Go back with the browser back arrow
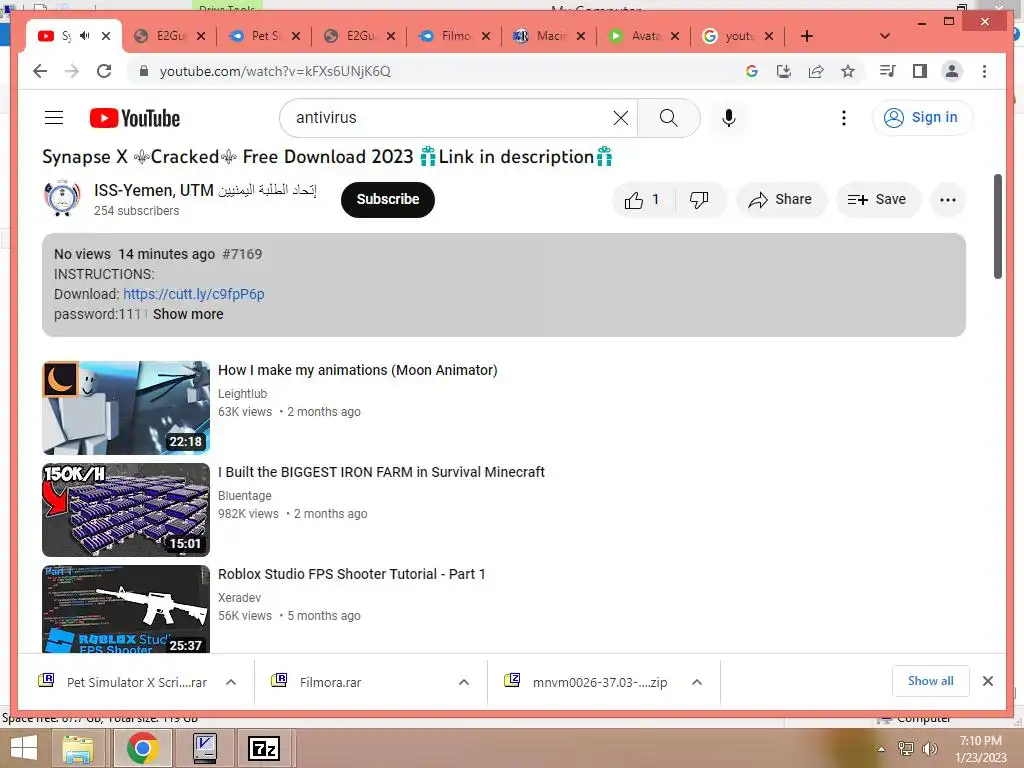This screenshot has width=1024, height=768. [x=40, y=71]
